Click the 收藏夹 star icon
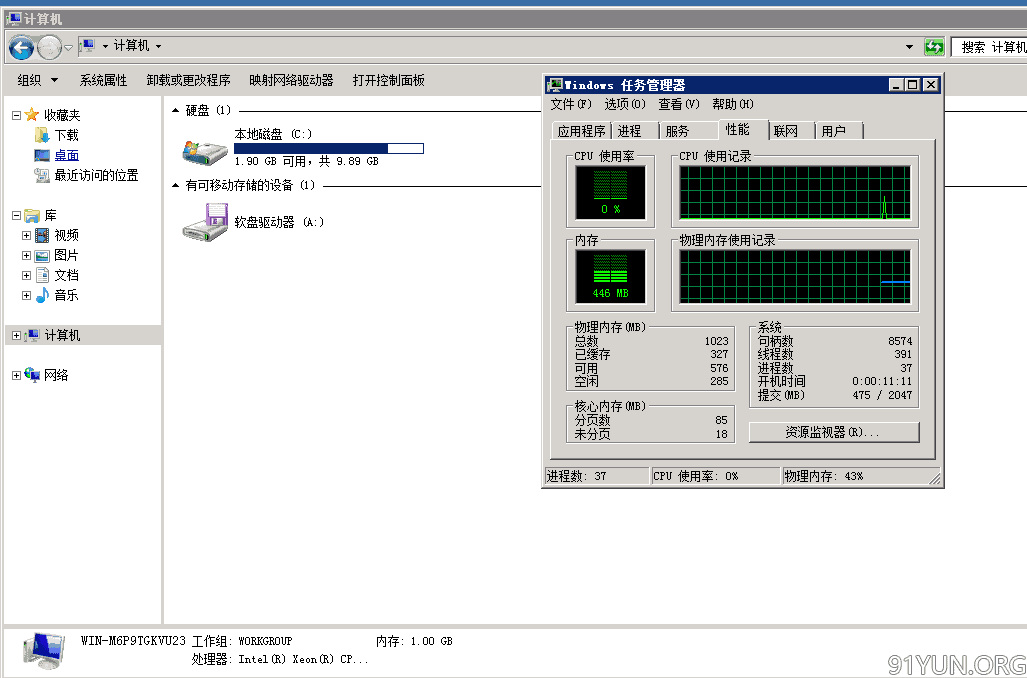This screenshot has width=1027, height=678. pos(31,115)
